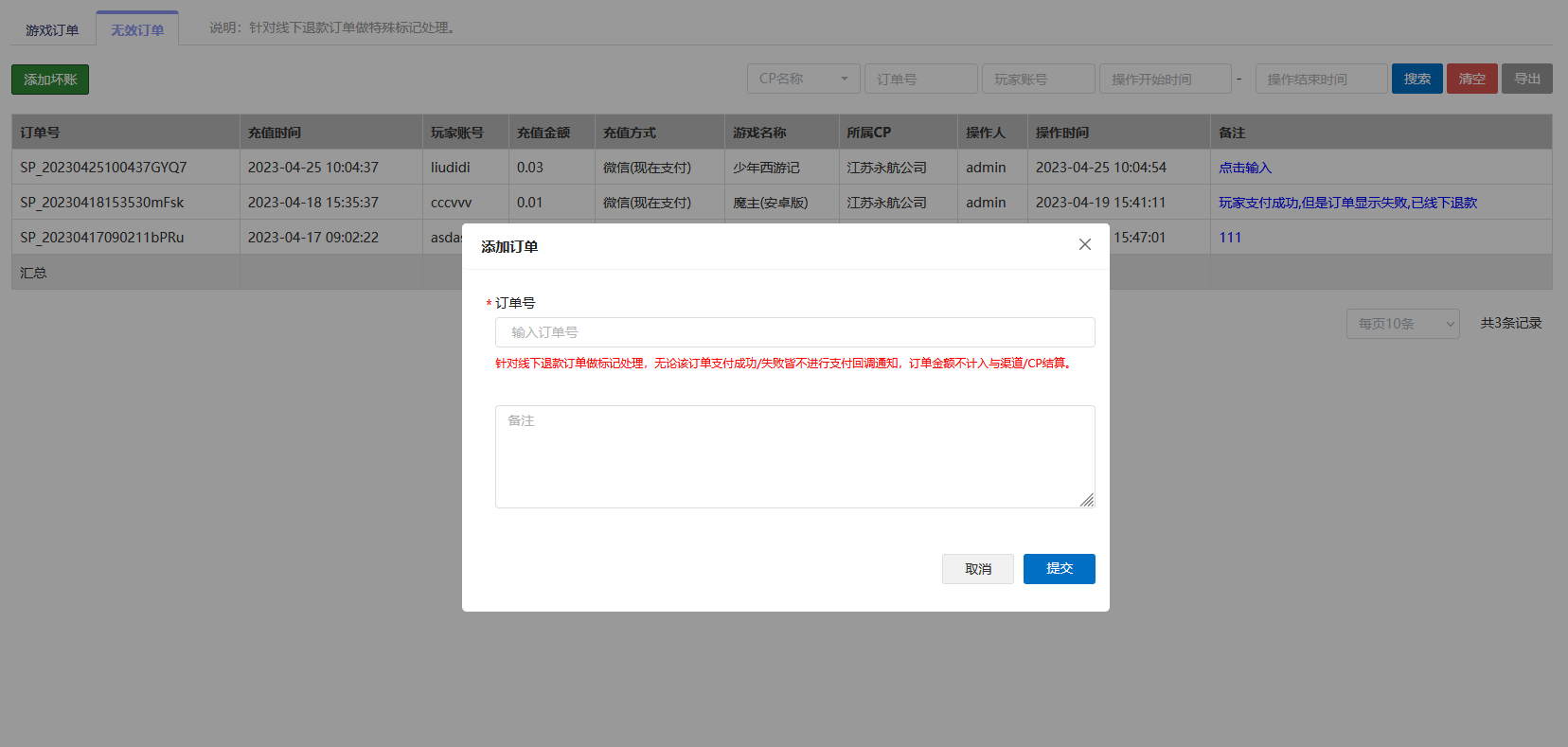Switch to the 游戏订单 tab

click(52, 30)
